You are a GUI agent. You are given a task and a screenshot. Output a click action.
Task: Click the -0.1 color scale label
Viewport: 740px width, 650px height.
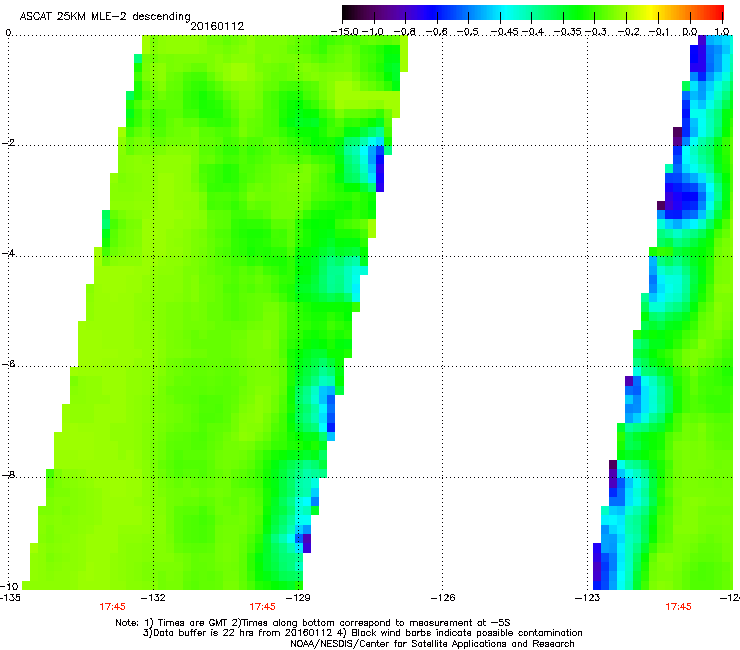[x=659, y=32]
